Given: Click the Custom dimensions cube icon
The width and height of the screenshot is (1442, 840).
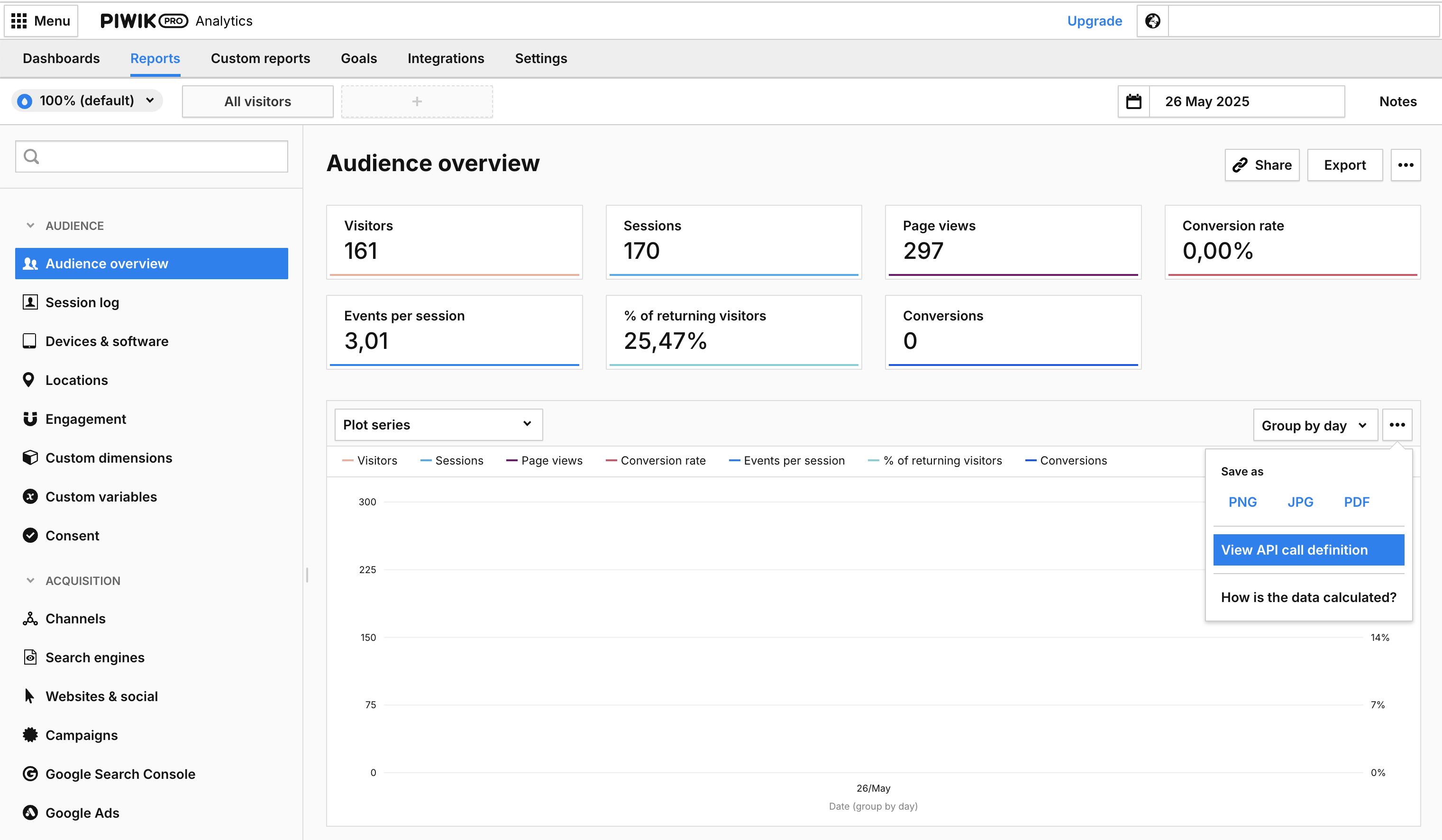Looking at the screenshot, I should [x=30, y=458].
